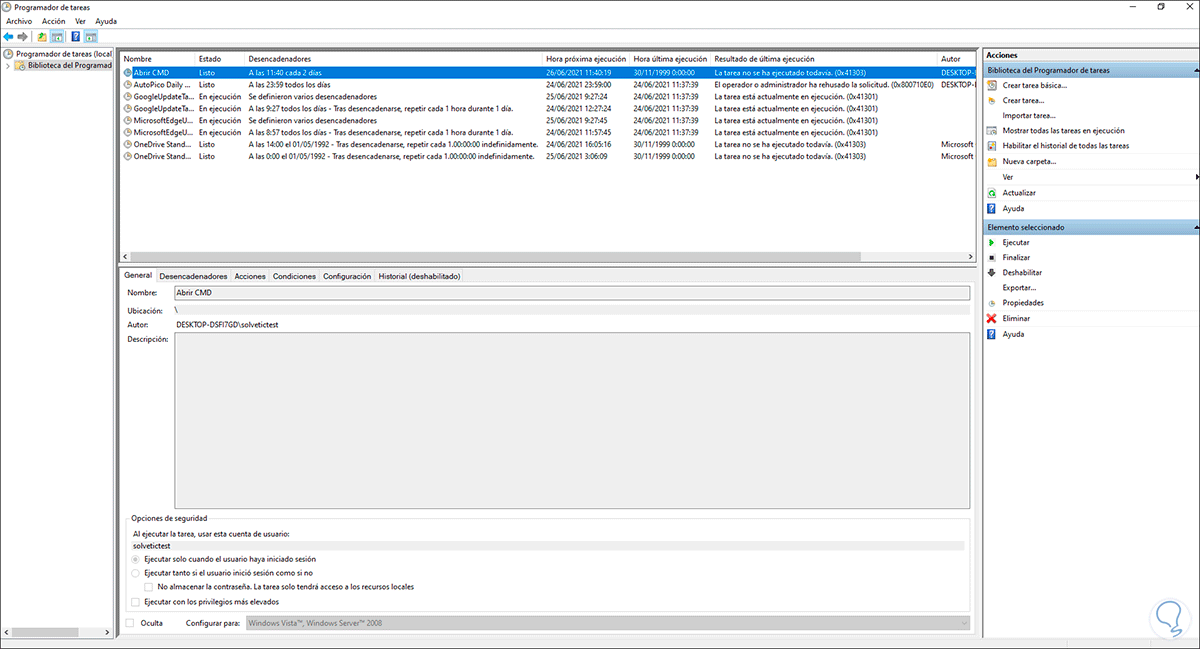Click the blue Back arrow toolbar icon
The width and height of the screenshot is (1200, 649).
coord(9,36)
